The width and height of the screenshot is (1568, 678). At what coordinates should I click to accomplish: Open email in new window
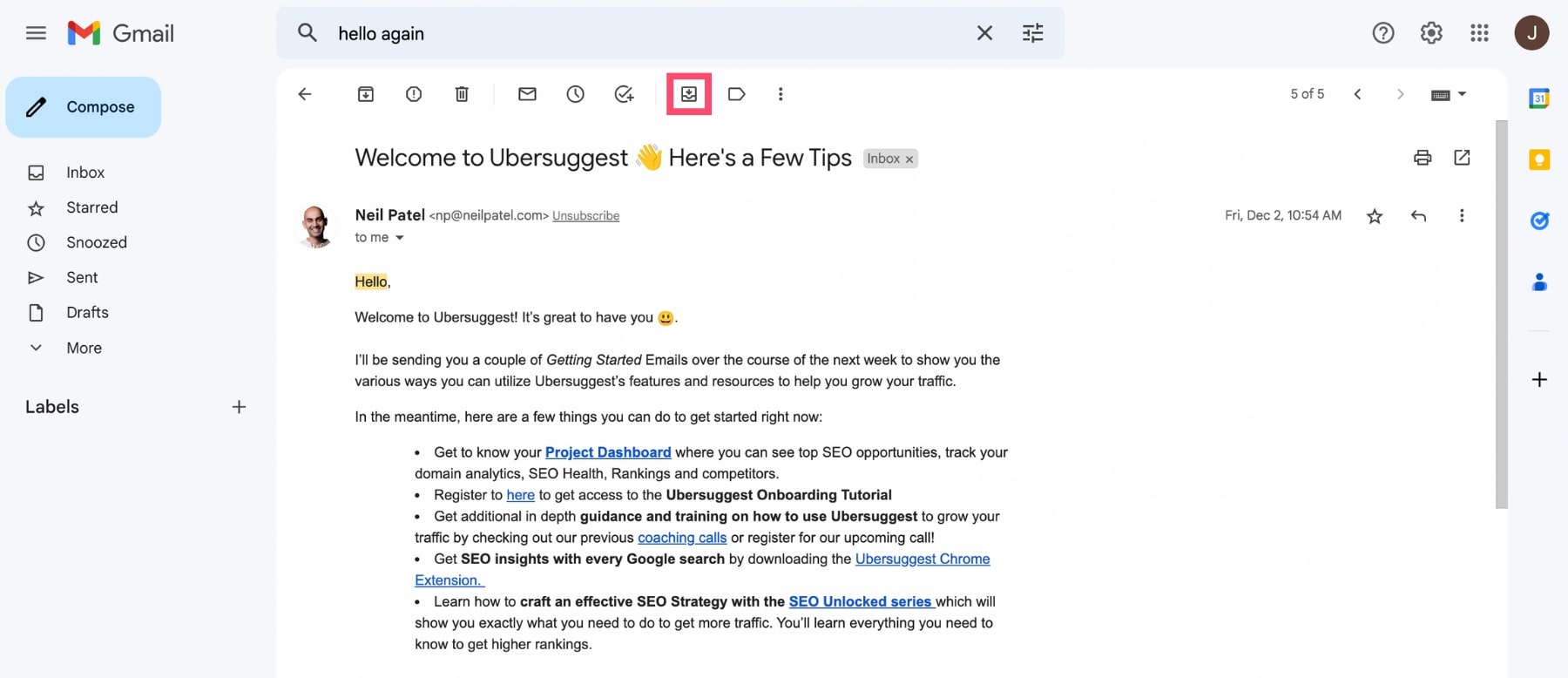pyautogui.click(x=1462, y=158)
